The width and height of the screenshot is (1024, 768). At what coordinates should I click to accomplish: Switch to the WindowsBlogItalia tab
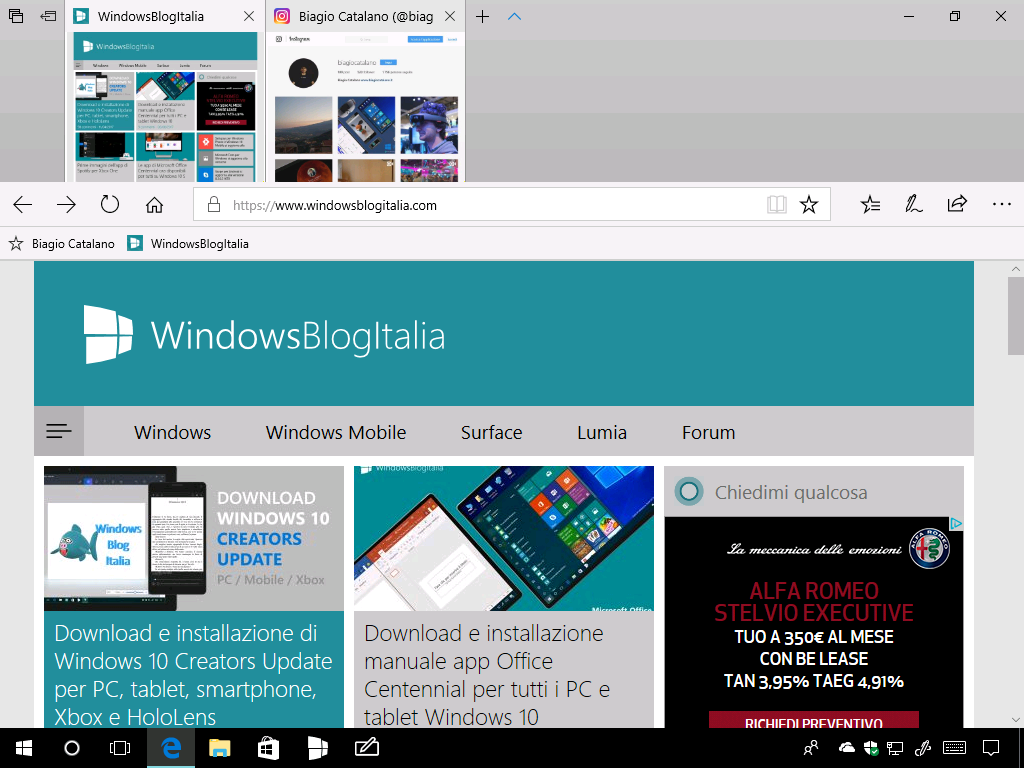pyautogui.click(x=151, y=16)
